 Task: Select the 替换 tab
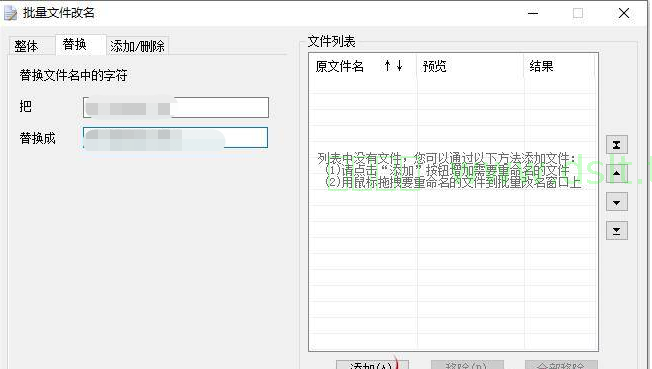tap(81, 45)
